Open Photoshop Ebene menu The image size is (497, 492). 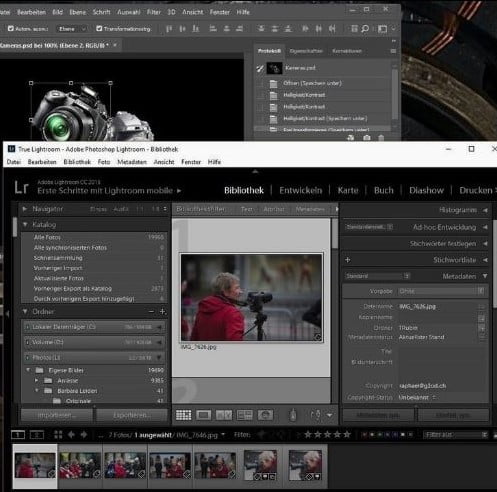[78, 12]
